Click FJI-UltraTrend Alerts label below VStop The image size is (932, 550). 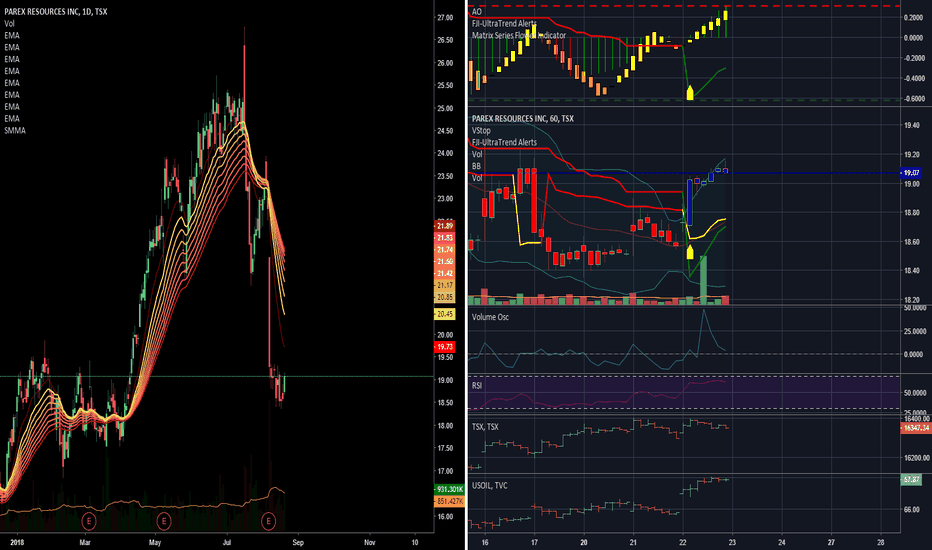504,142
